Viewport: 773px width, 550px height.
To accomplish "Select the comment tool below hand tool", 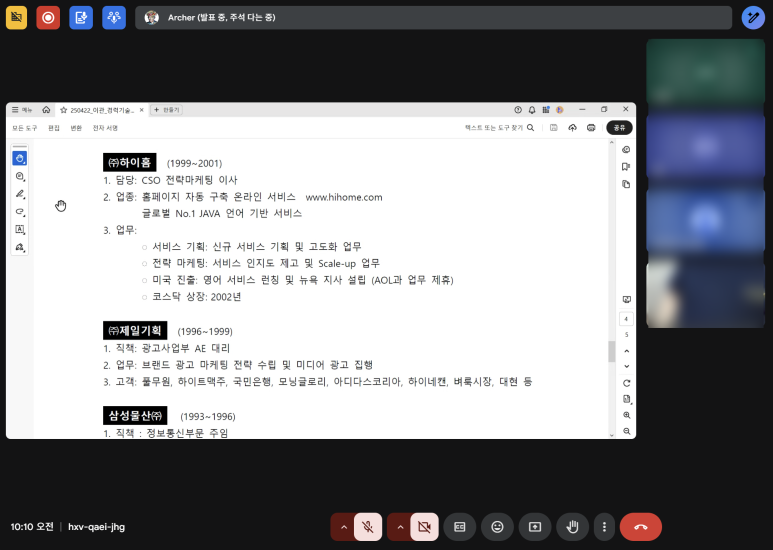I will pos(20,176).
